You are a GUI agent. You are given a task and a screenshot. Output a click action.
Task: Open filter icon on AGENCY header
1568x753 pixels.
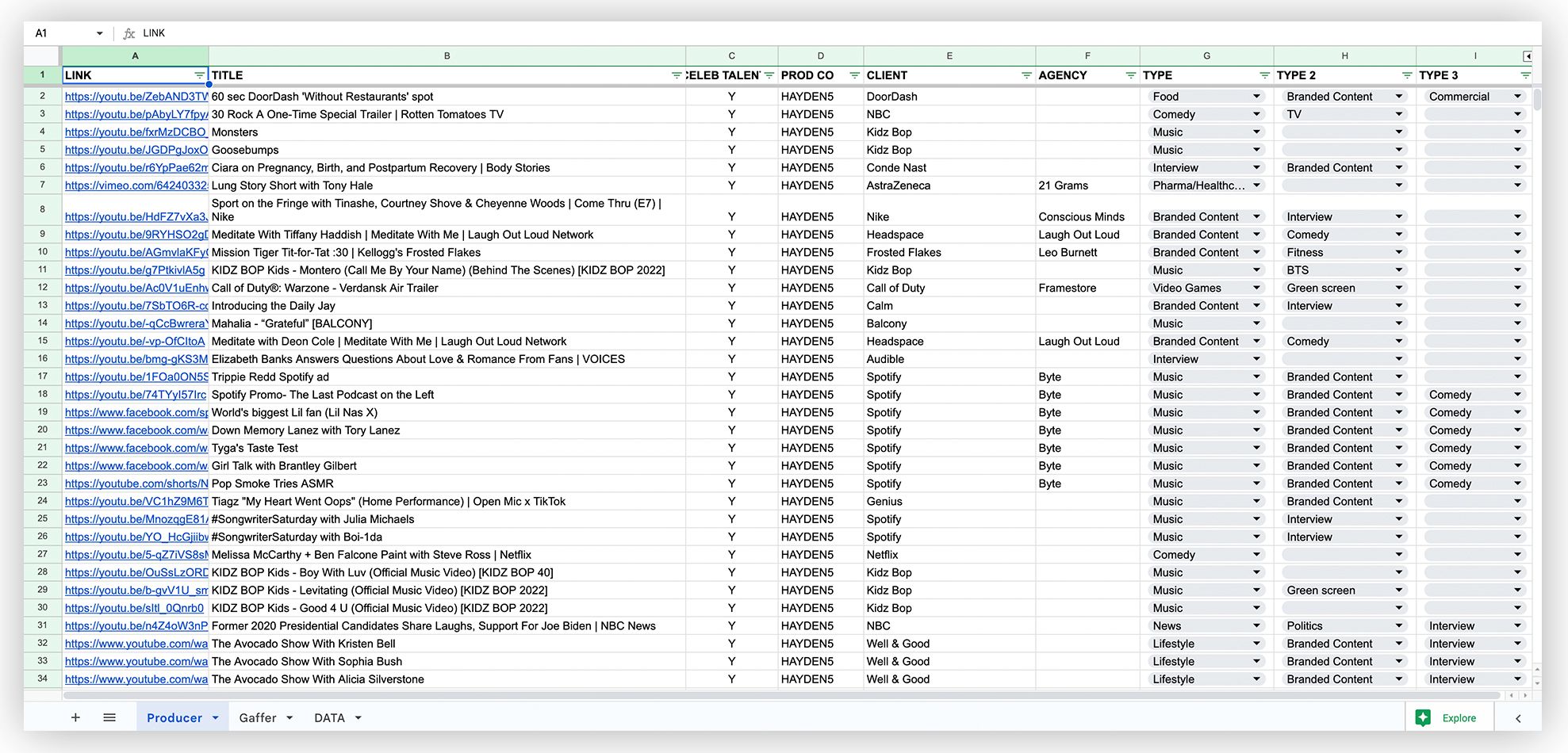tap(1131, 75)
